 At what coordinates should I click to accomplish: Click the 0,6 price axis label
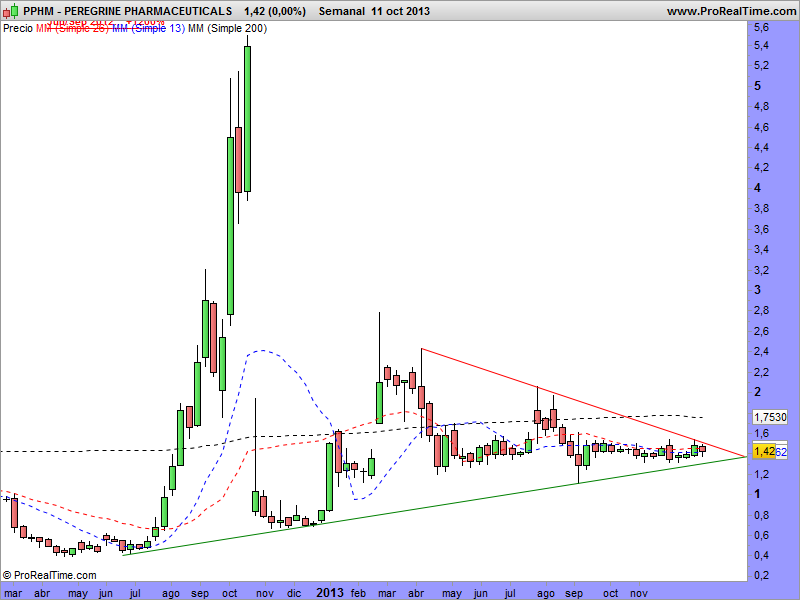pyautogui.click(x=761, y=535)
